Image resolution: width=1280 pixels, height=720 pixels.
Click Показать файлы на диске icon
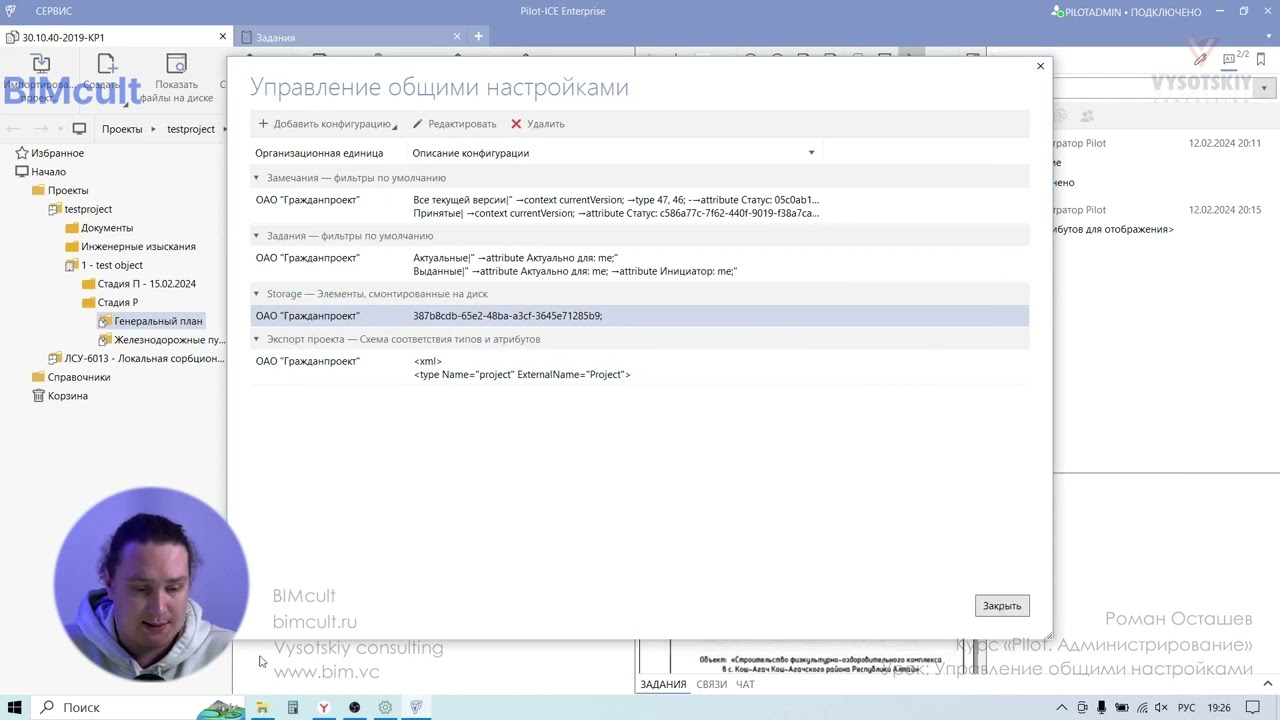176,65
